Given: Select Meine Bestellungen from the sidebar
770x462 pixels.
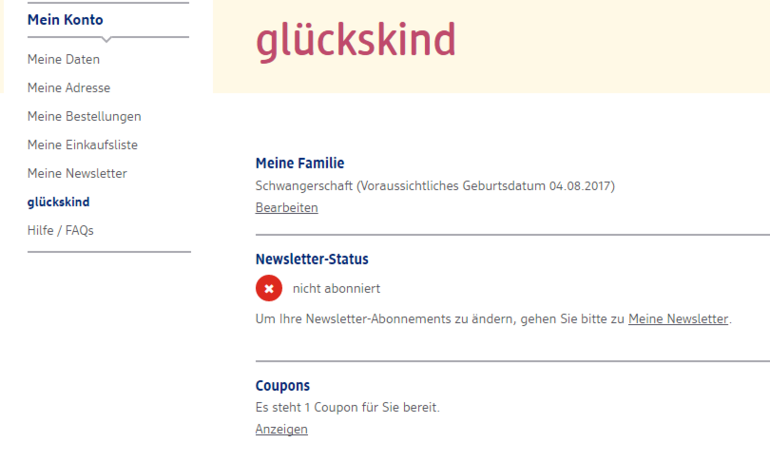Looking at the screenshot, I should (84, 116).
